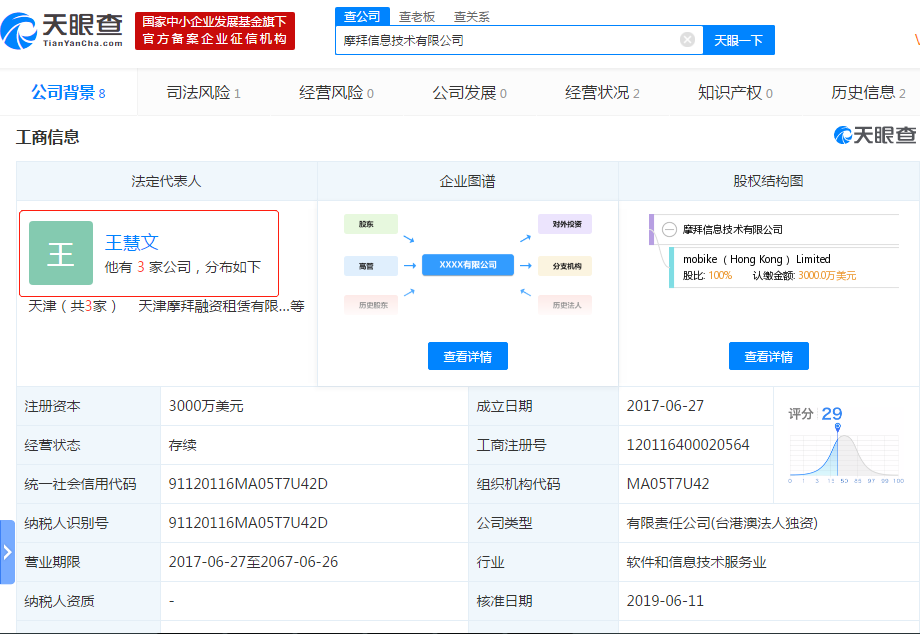This screenshot has width=920, height=634.
Task: Click 工商注册号 value 120116400020564
Action: click(x=688, y=445)
